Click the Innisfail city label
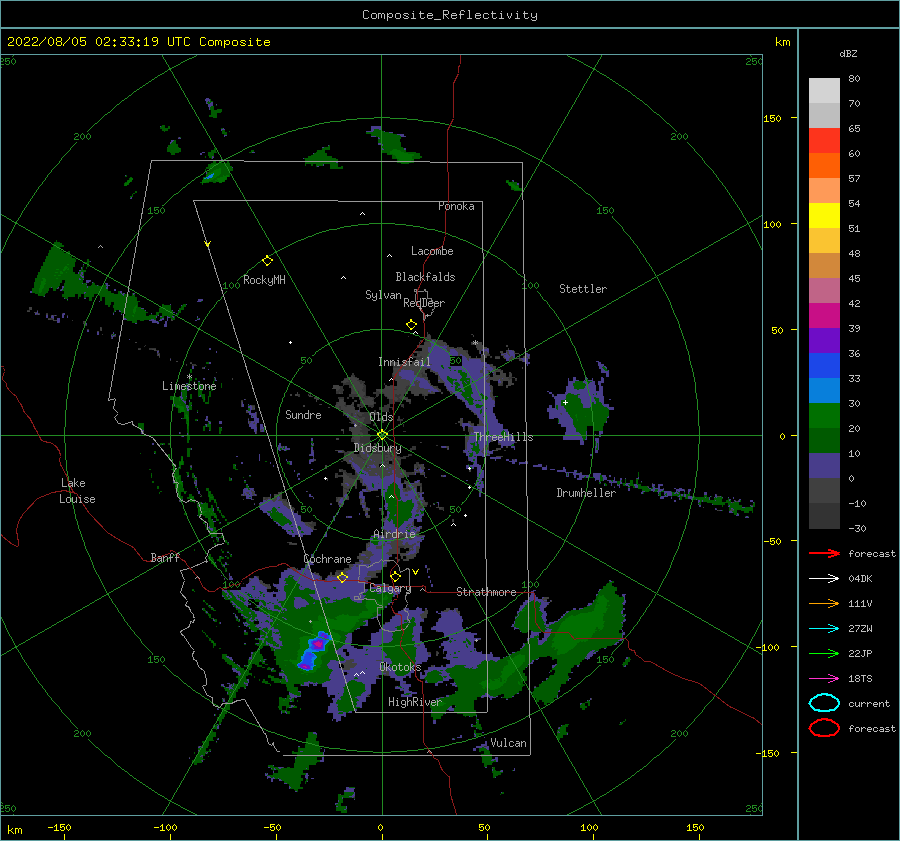 point(404,362)
